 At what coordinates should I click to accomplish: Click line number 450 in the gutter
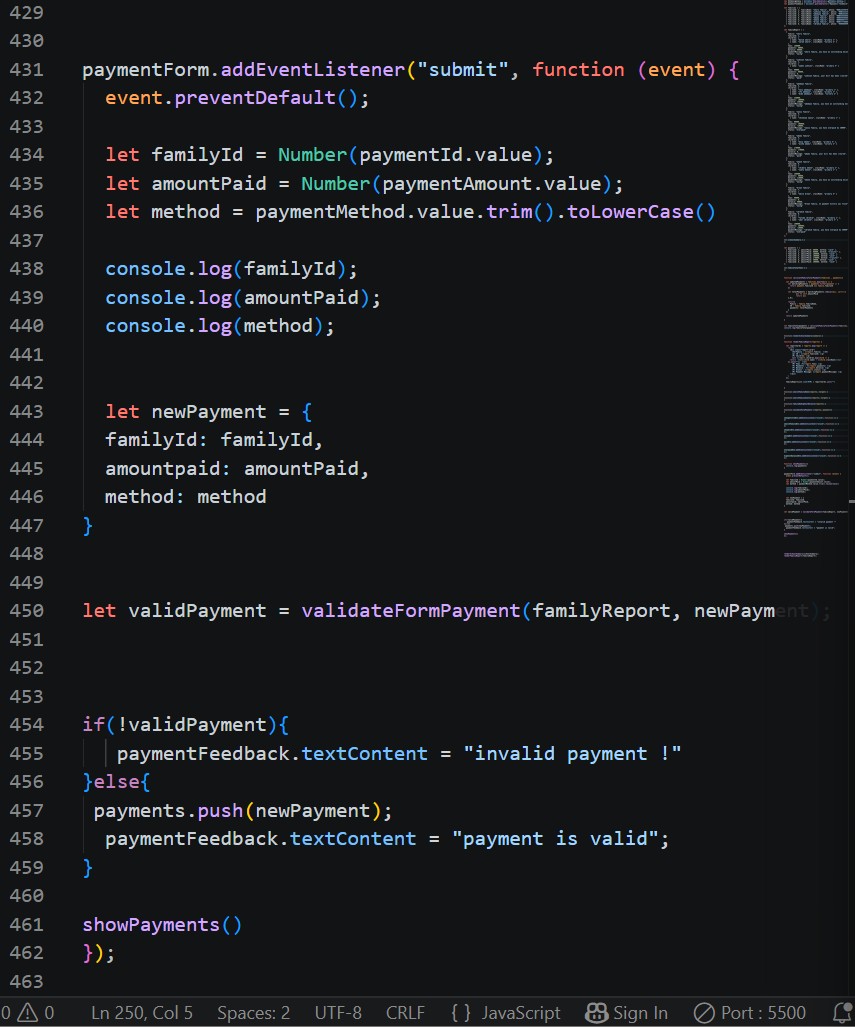pos(26,610)
